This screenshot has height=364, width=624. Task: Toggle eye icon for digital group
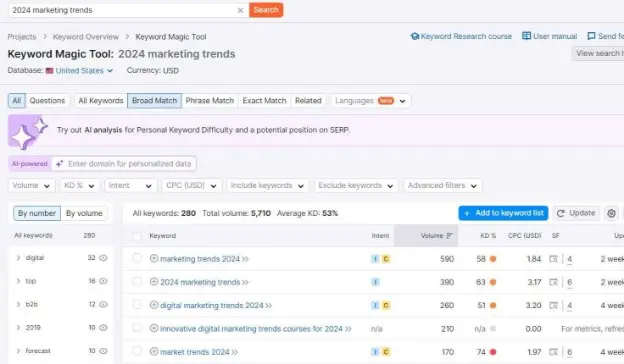[x=103, y=258]
